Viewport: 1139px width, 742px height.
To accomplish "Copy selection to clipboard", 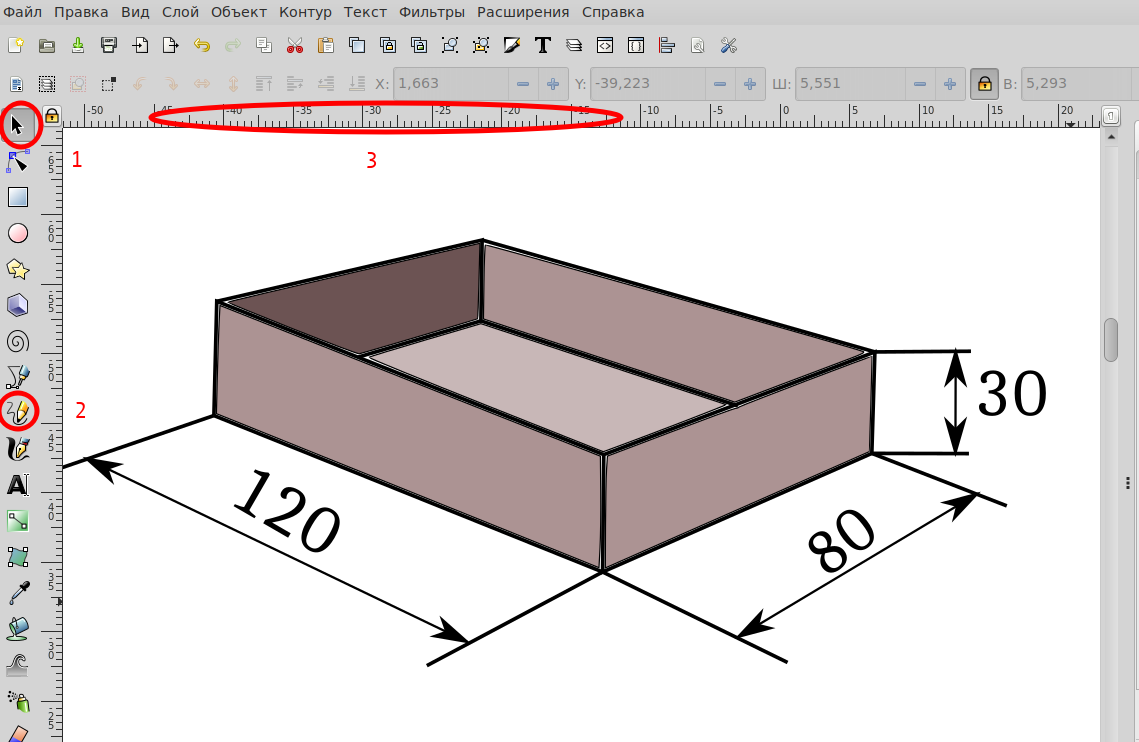I will click(264, 46).
